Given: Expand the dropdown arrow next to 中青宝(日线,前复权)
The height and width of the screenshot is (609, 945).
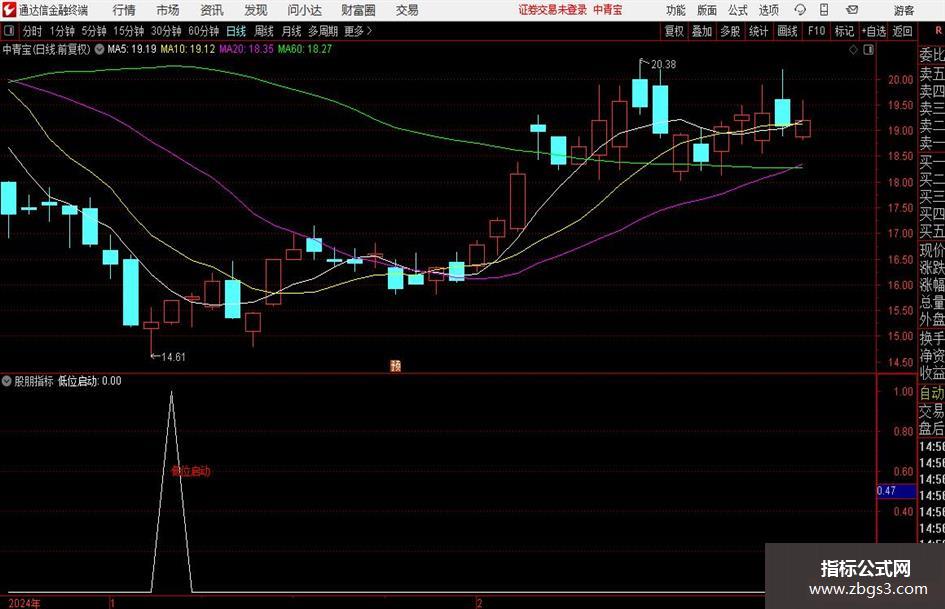Looking at the screenshot, I should [99, 49].
